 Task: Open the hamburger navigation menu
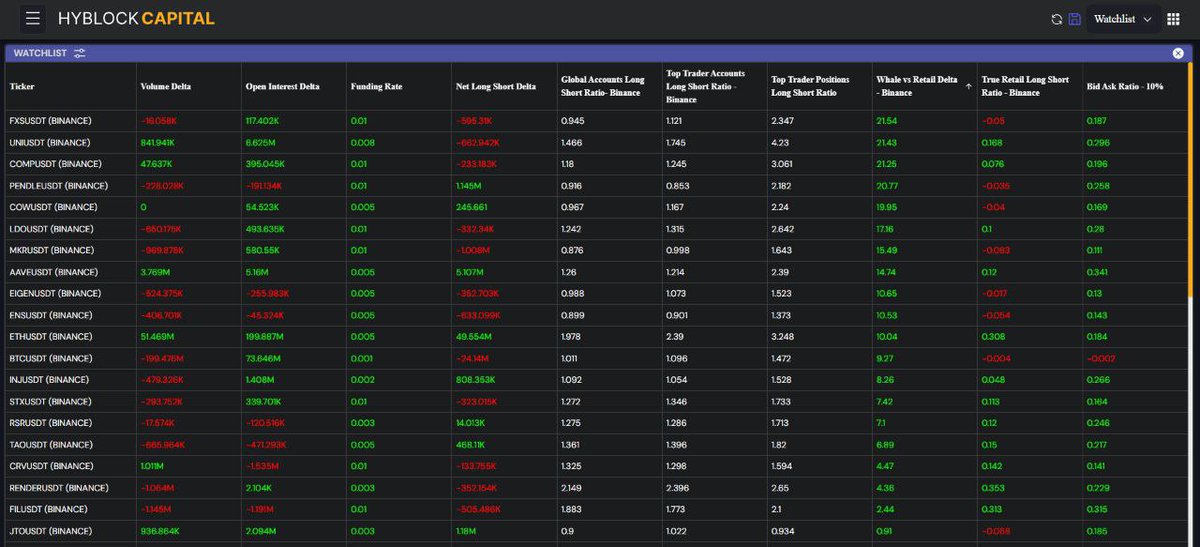click(33, 18)
